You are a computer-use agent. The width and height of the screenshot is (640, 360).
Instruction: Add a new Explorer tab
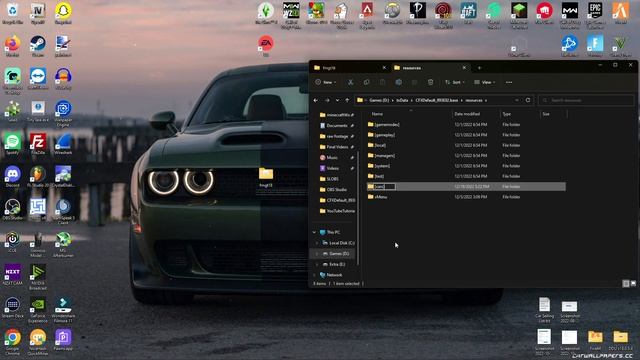pos(480,68)
